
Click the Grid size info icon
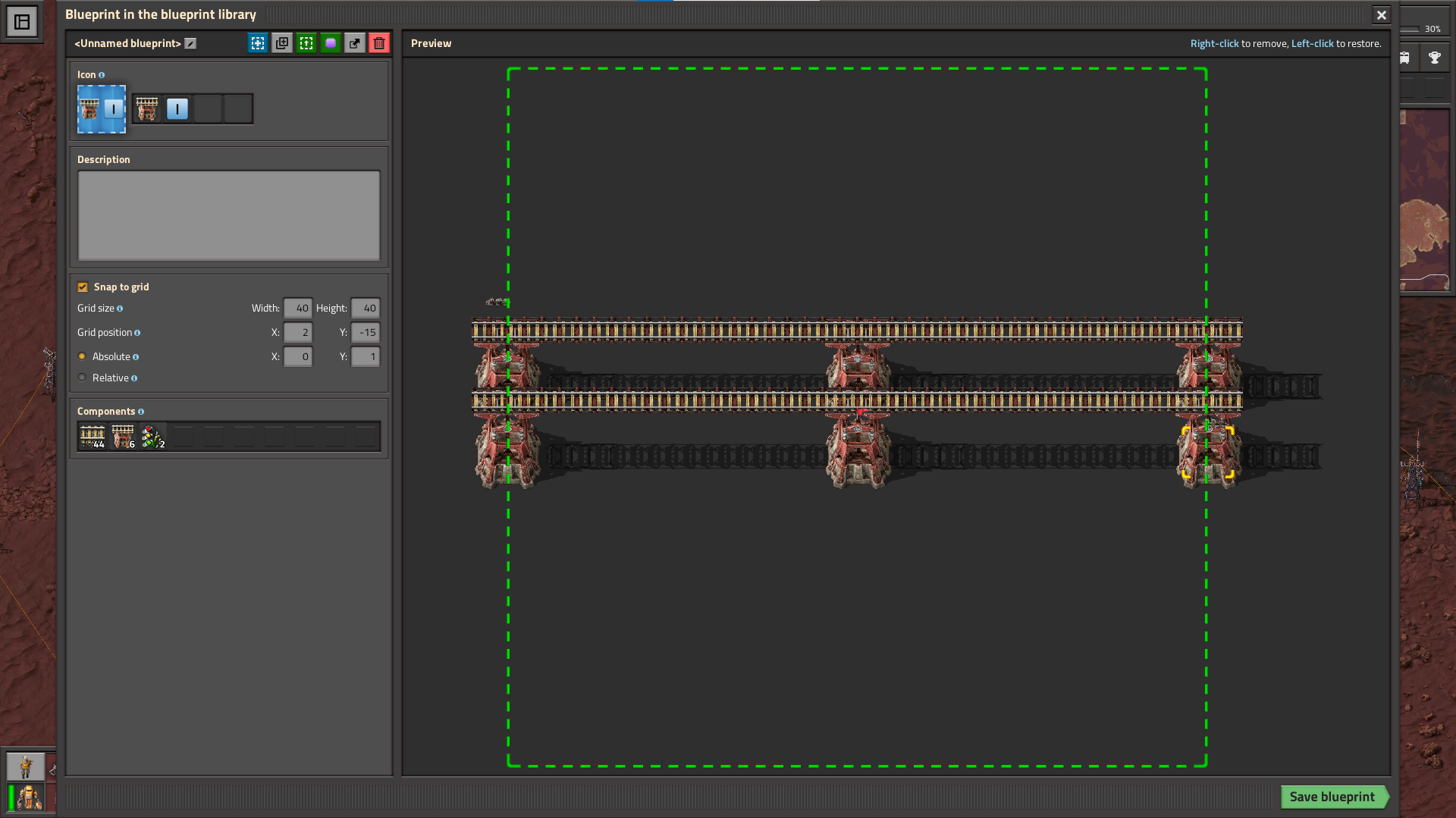tap(120, 309)
